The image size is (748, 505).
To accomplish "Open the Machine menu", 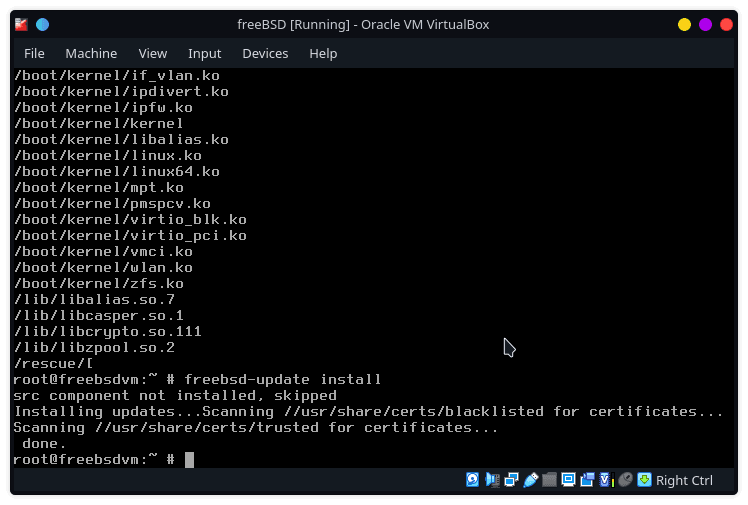I will (91, 53).
